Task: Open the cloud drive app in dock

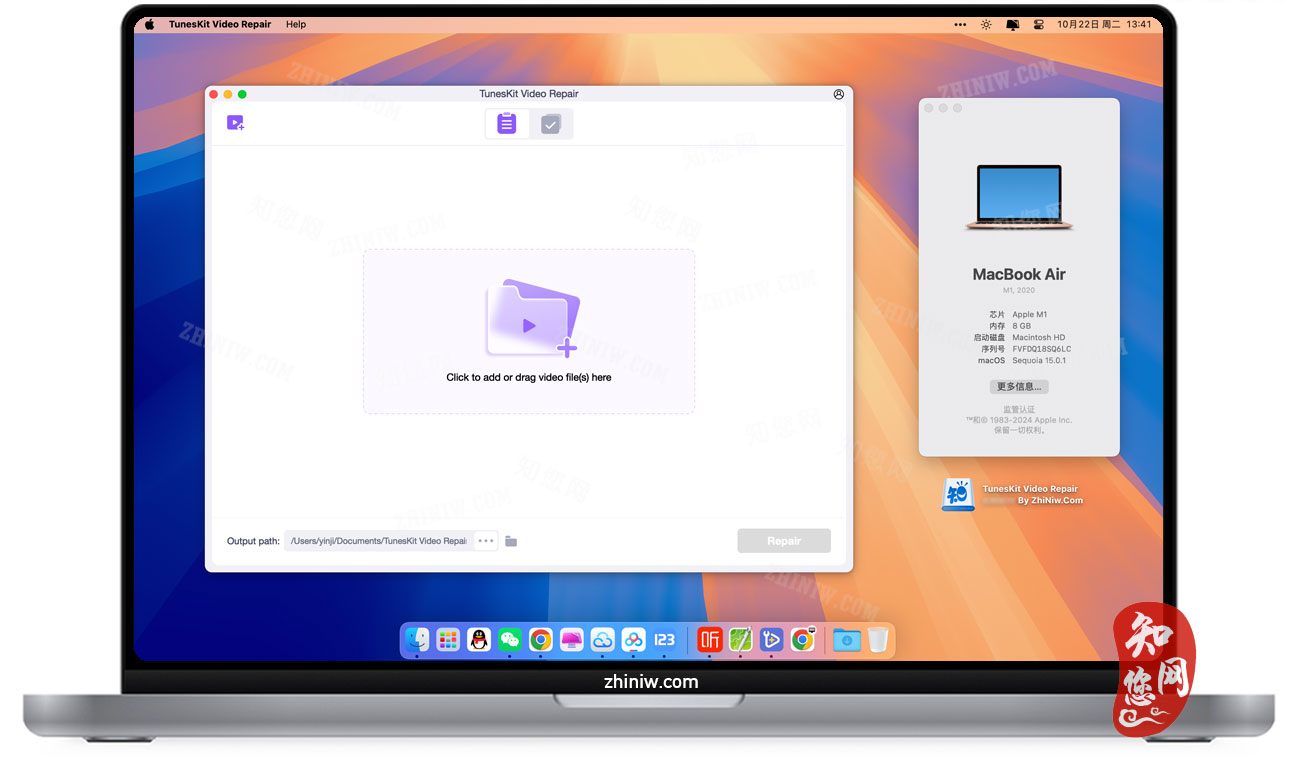Action: point(602,640)
